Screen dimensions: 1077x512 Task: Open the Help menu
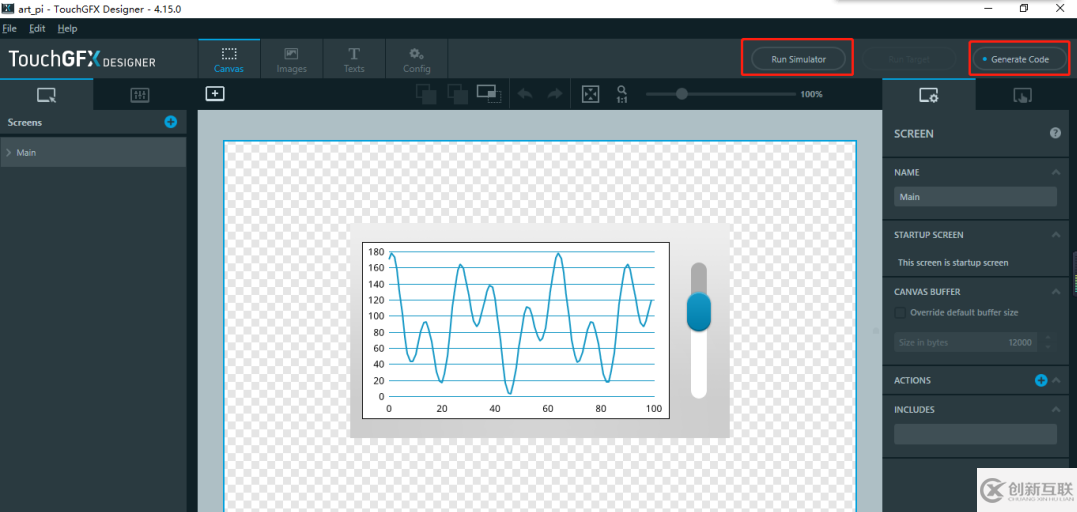67,29
